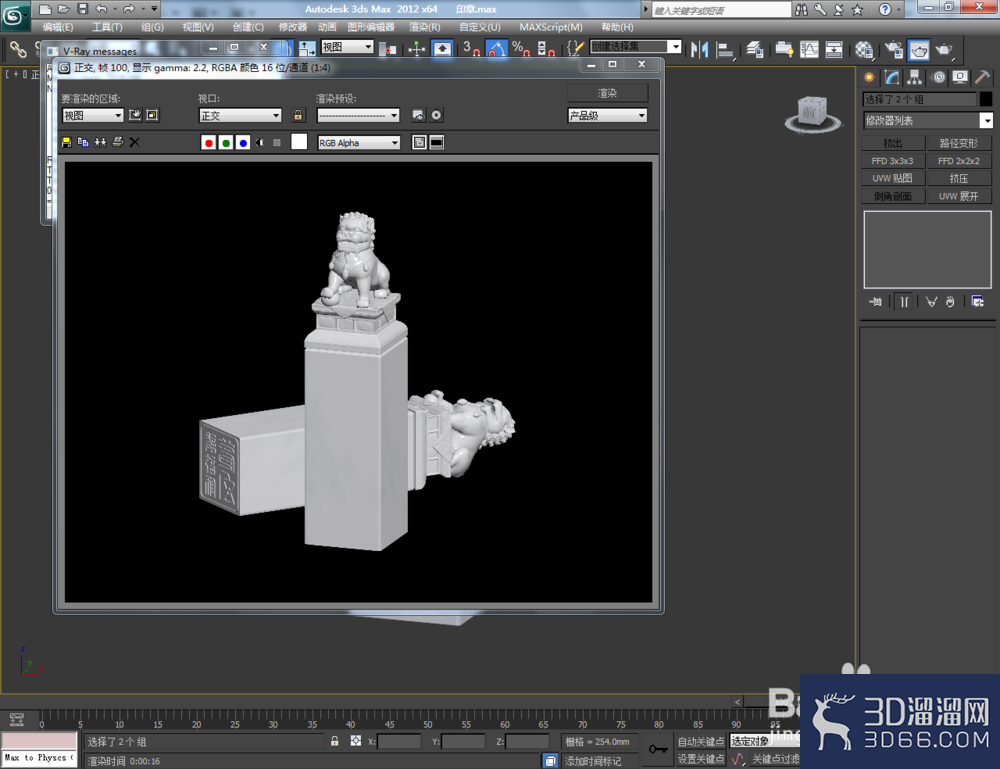This screenshot has height=769, width=1000.
Task: Open the Schematic View icon
Action: [834, 49]
